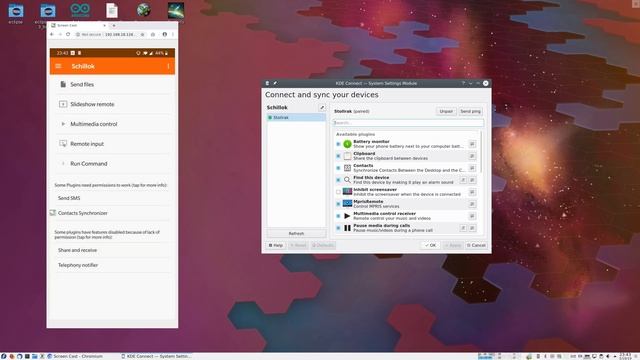640x360 pixels.
Task: Click the Refresh button under device list
Action: (296, 233)
